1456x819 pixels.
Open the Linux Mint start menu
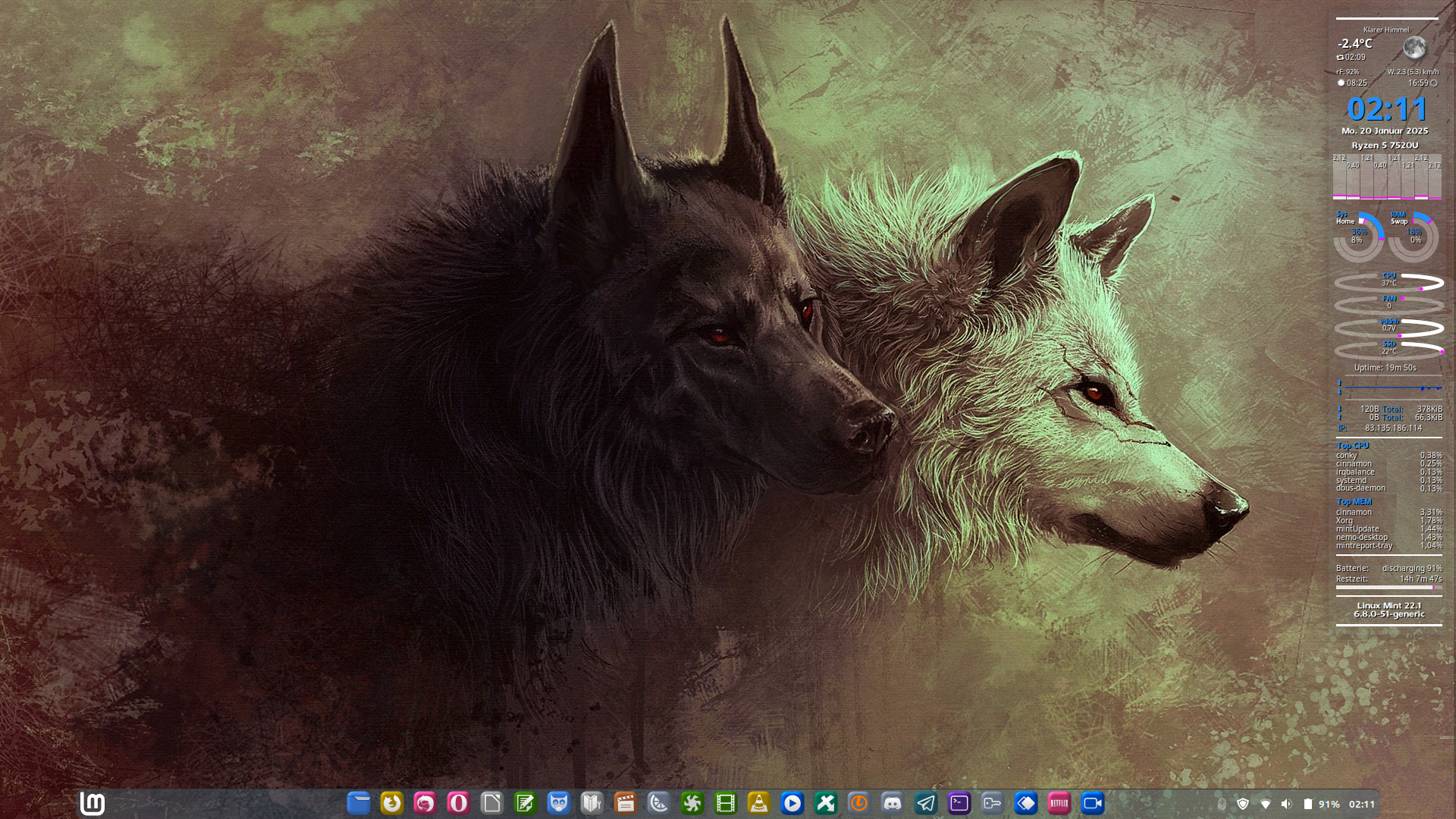coord(93,803)
